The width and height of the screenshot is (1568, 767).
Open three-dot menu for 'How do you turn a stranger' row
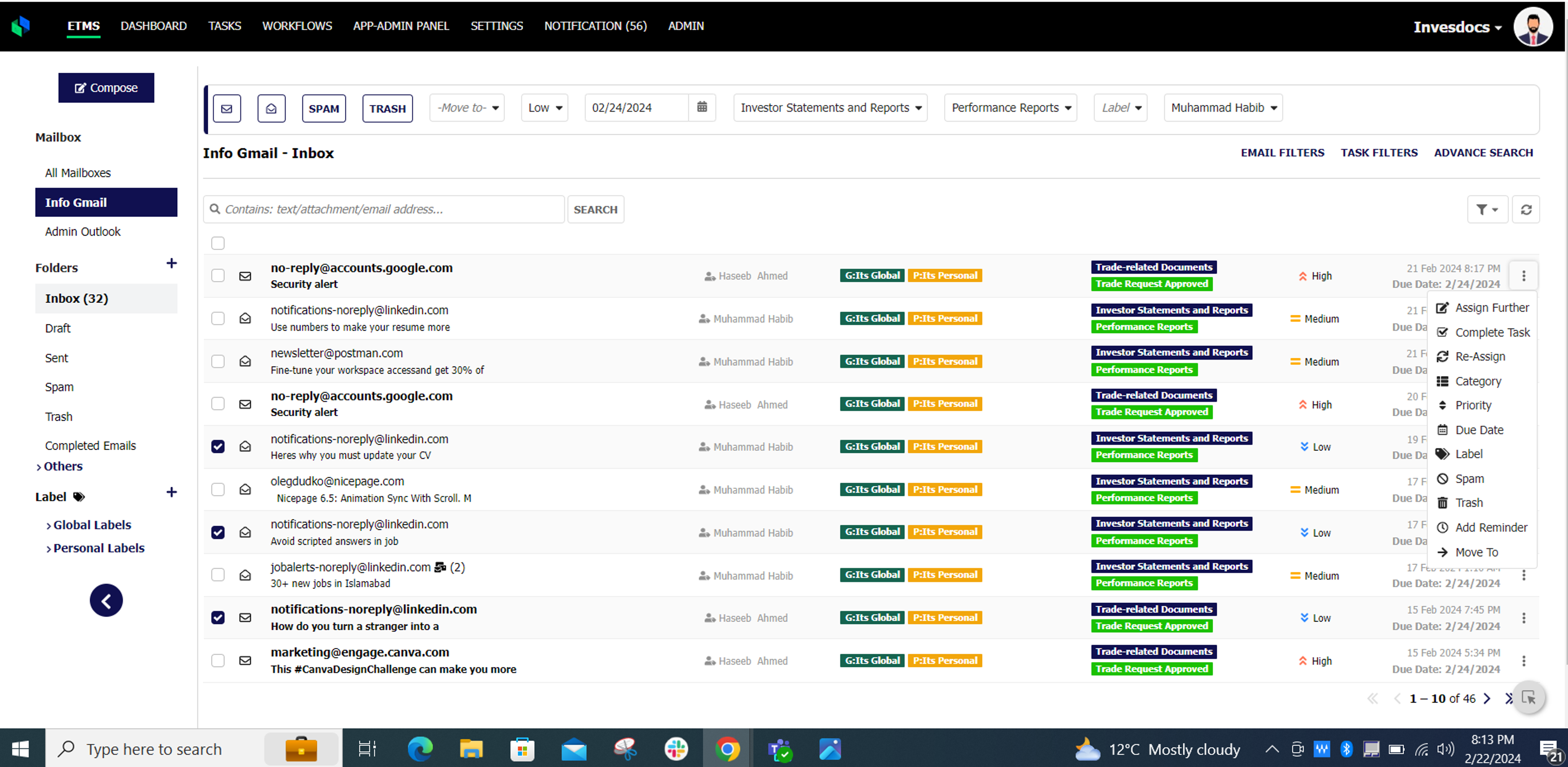click(x=1523, y=618)
